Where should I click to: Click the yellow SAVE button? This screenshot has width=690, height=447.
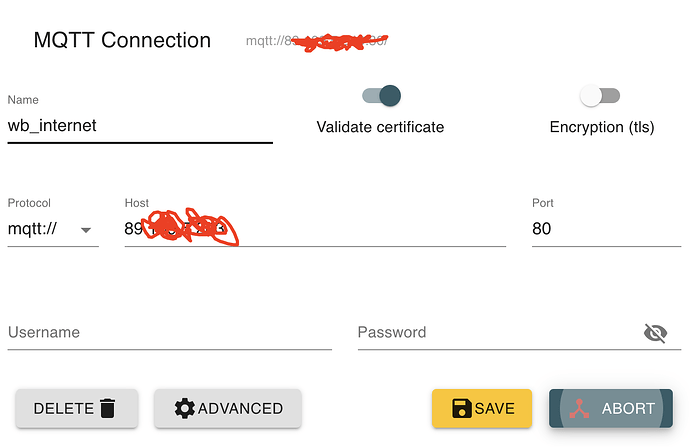tap(481, 408)
